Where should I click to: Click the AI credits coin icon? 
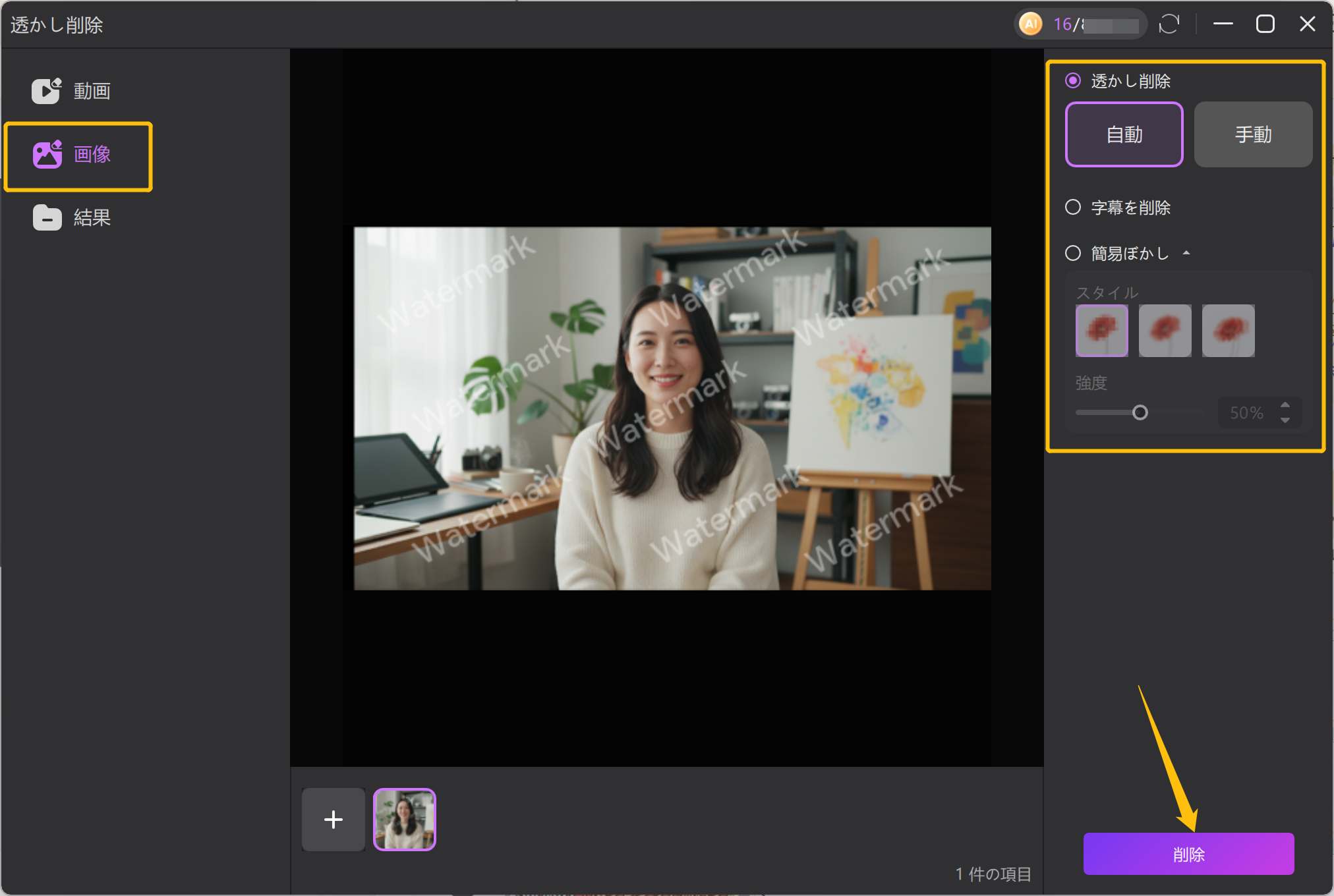[1030, 24]
